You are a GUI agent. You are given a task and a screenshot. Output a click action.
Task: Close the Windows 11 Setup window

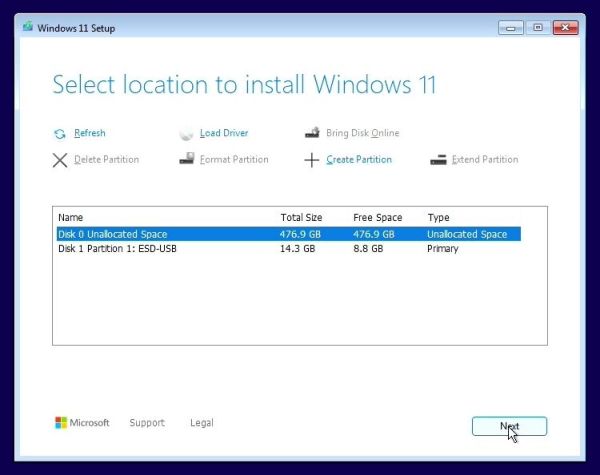coord(565,28)
